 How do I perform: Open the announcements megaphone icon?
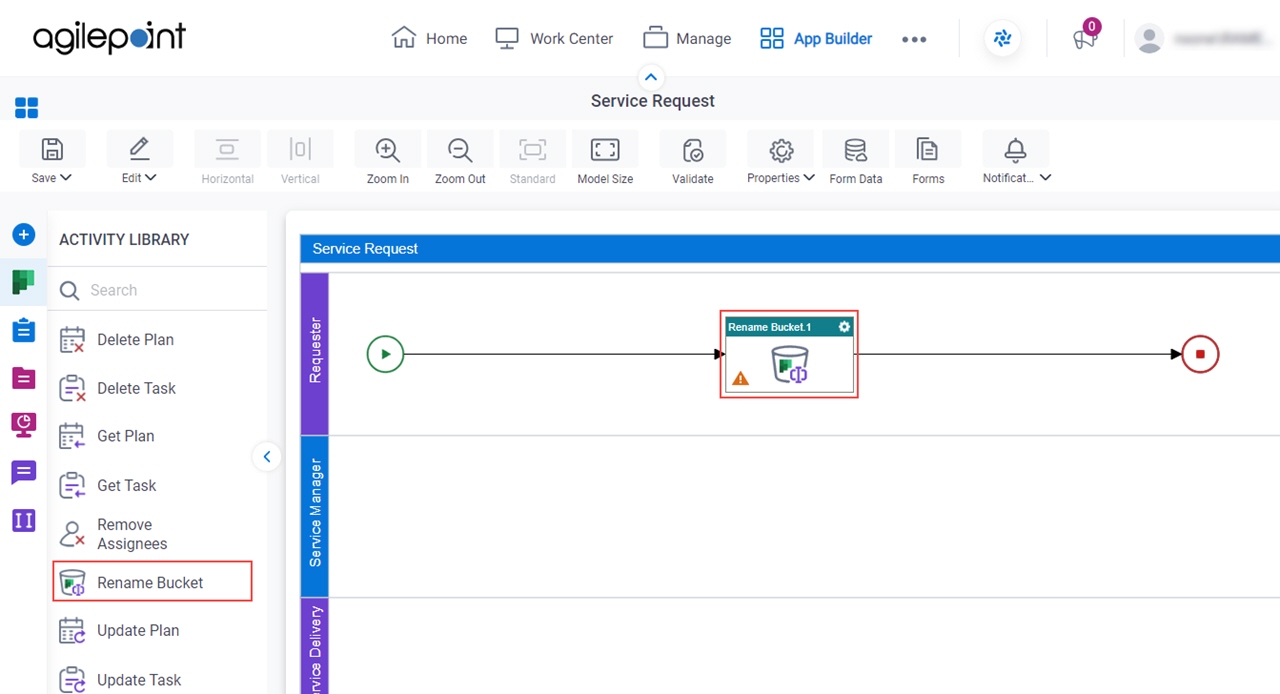pos(1085,38)
